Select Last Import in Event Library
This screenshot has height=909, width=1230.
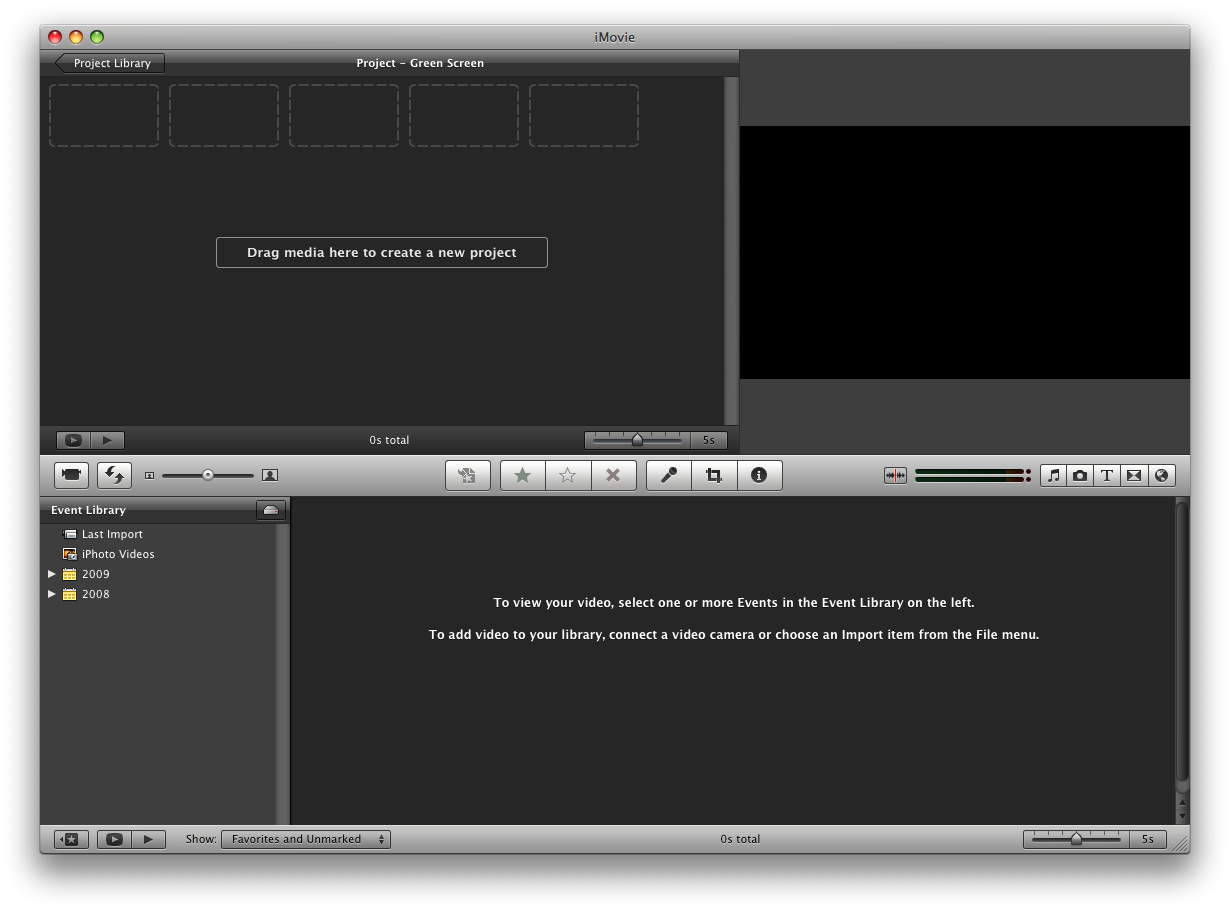point(112,534)
